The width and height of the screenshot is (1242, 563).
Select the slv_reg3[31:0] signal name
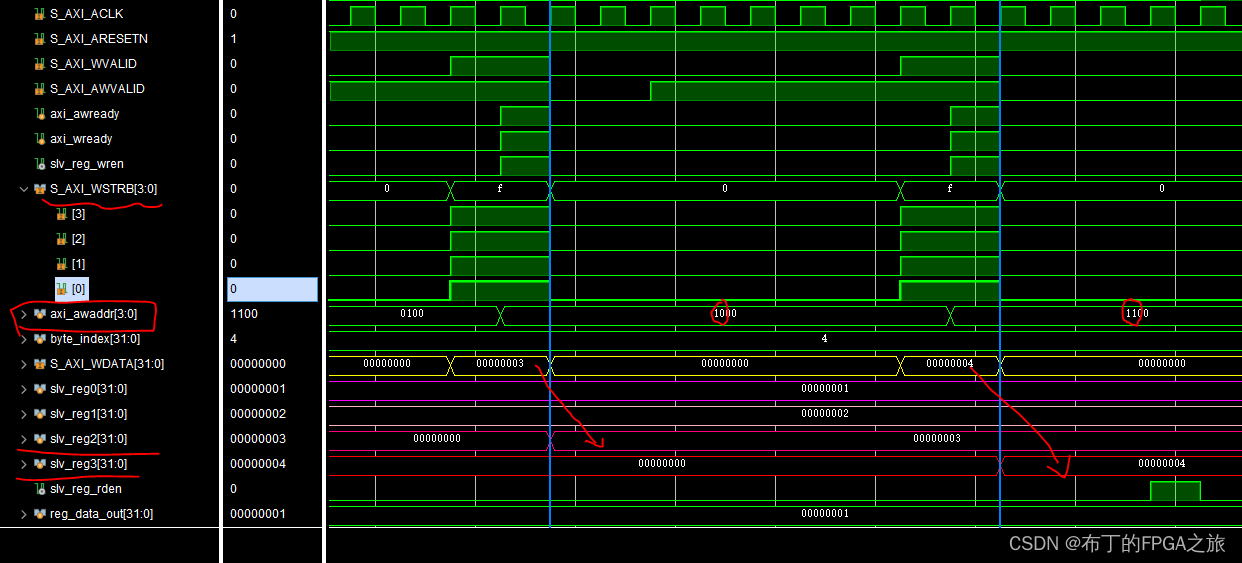[88, 464]
